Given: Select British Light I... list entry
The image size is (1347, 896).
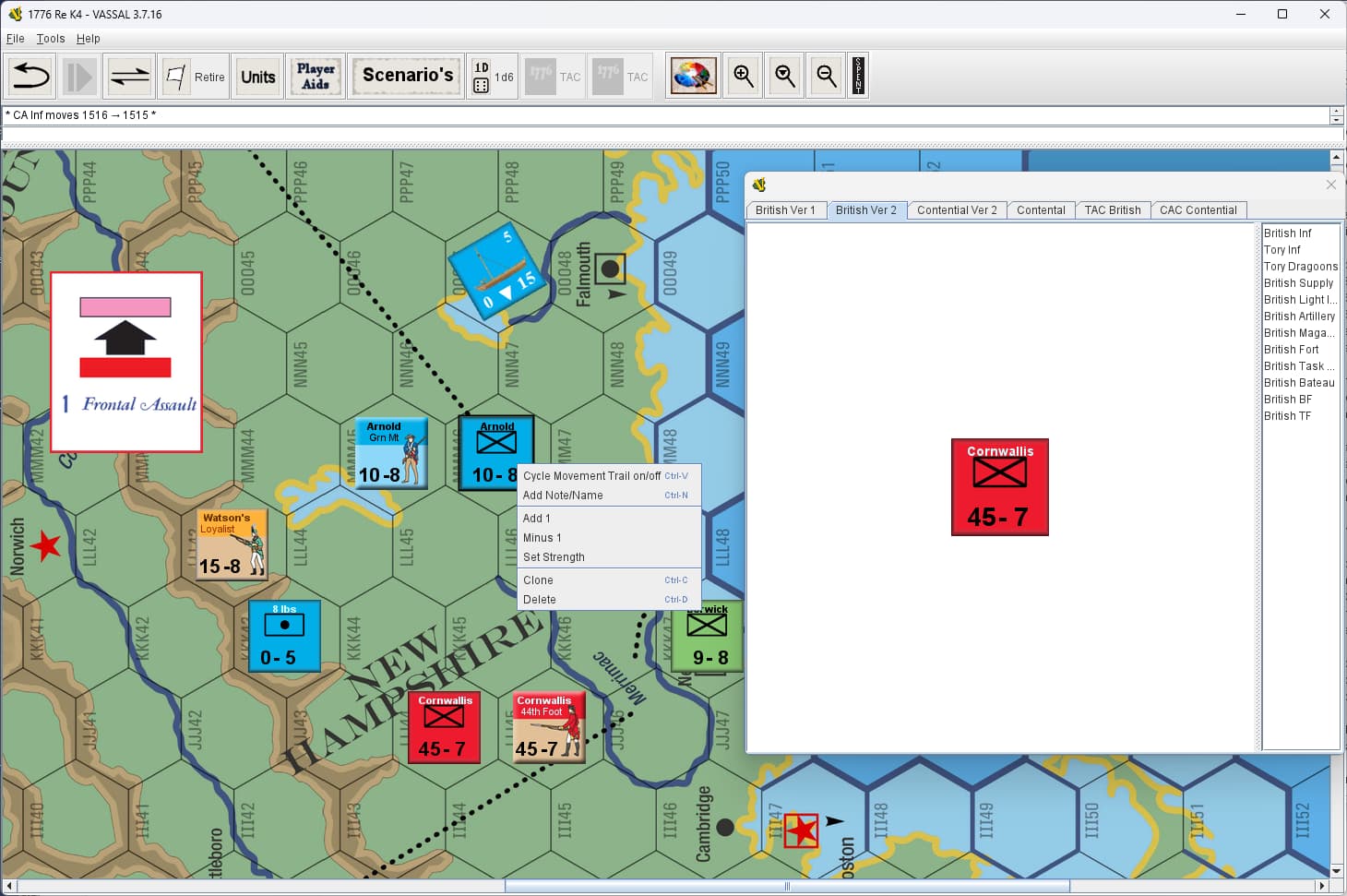Looking at the screenshot, I should [x=1300, y=300].
